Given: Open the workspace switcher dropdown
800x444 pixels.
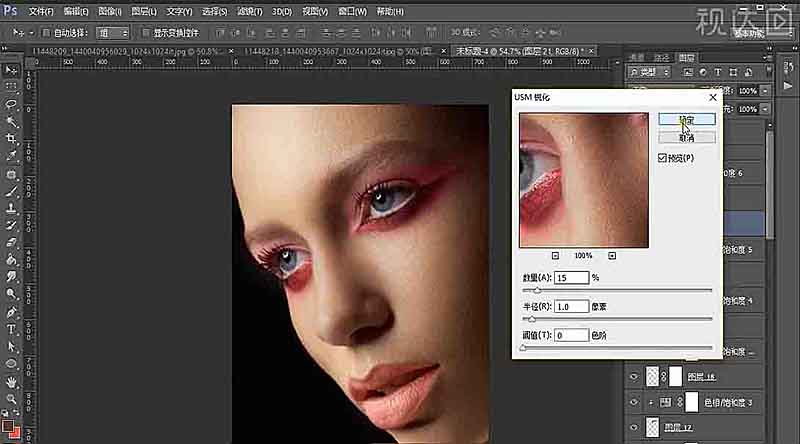Looking at the screenshot, I should tap(763, 33).
